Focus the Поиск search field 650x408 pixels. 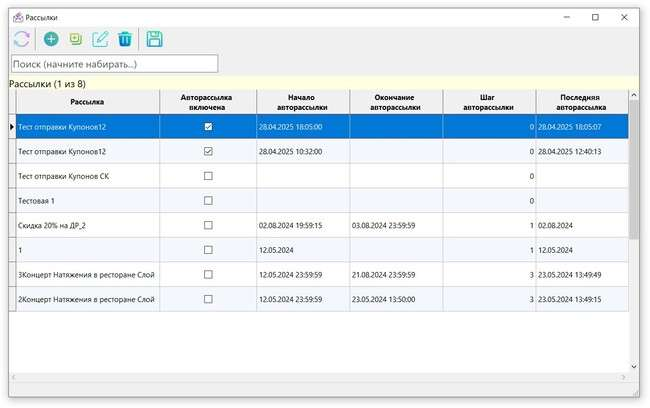114,64
